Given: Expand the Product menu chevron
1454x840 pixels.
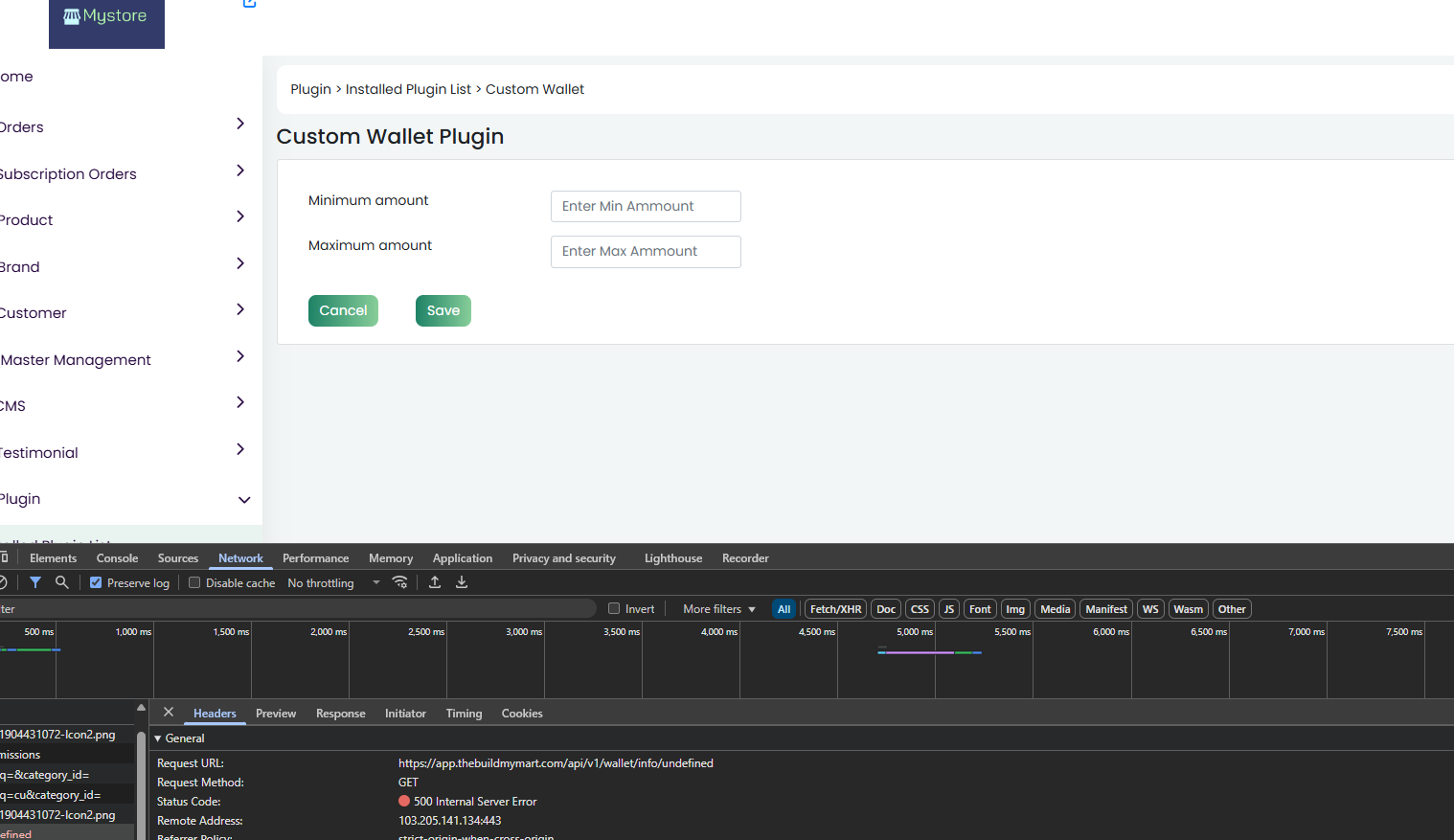Looking at the screenshot, I should pyautogui.click(x=240, y=216).
